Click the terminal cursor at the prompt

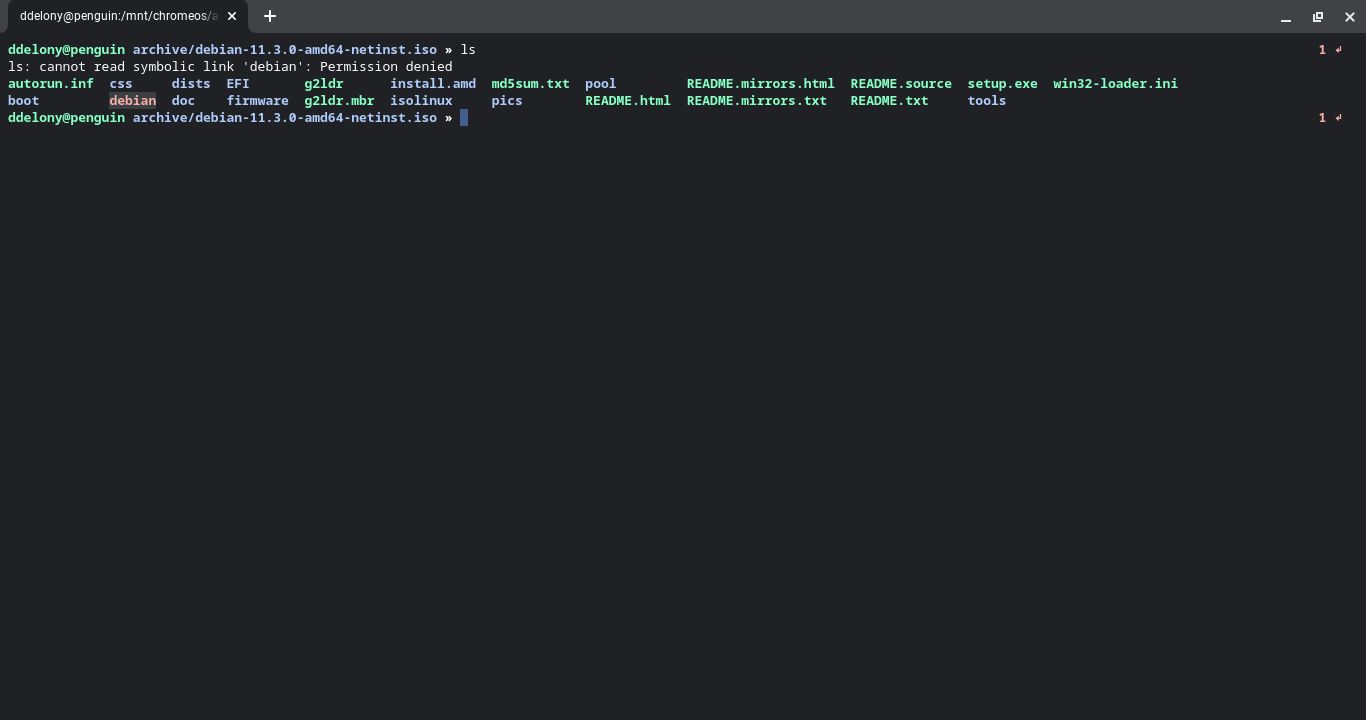(x=464, y=118)
